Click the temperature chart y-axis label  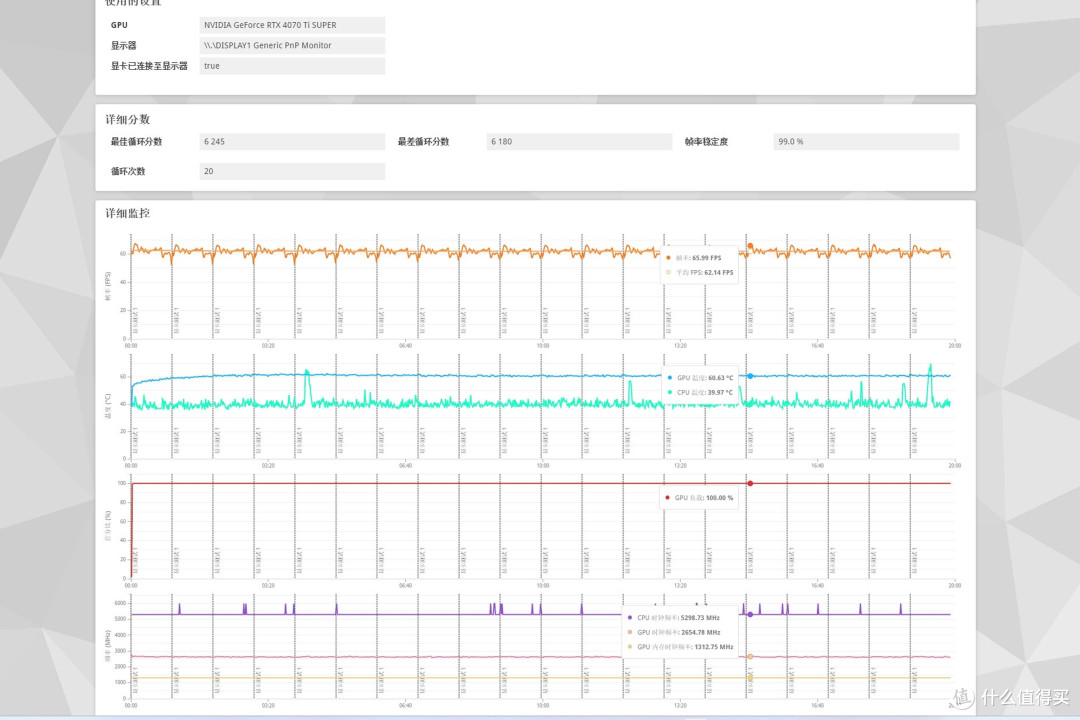click(107, 406)
